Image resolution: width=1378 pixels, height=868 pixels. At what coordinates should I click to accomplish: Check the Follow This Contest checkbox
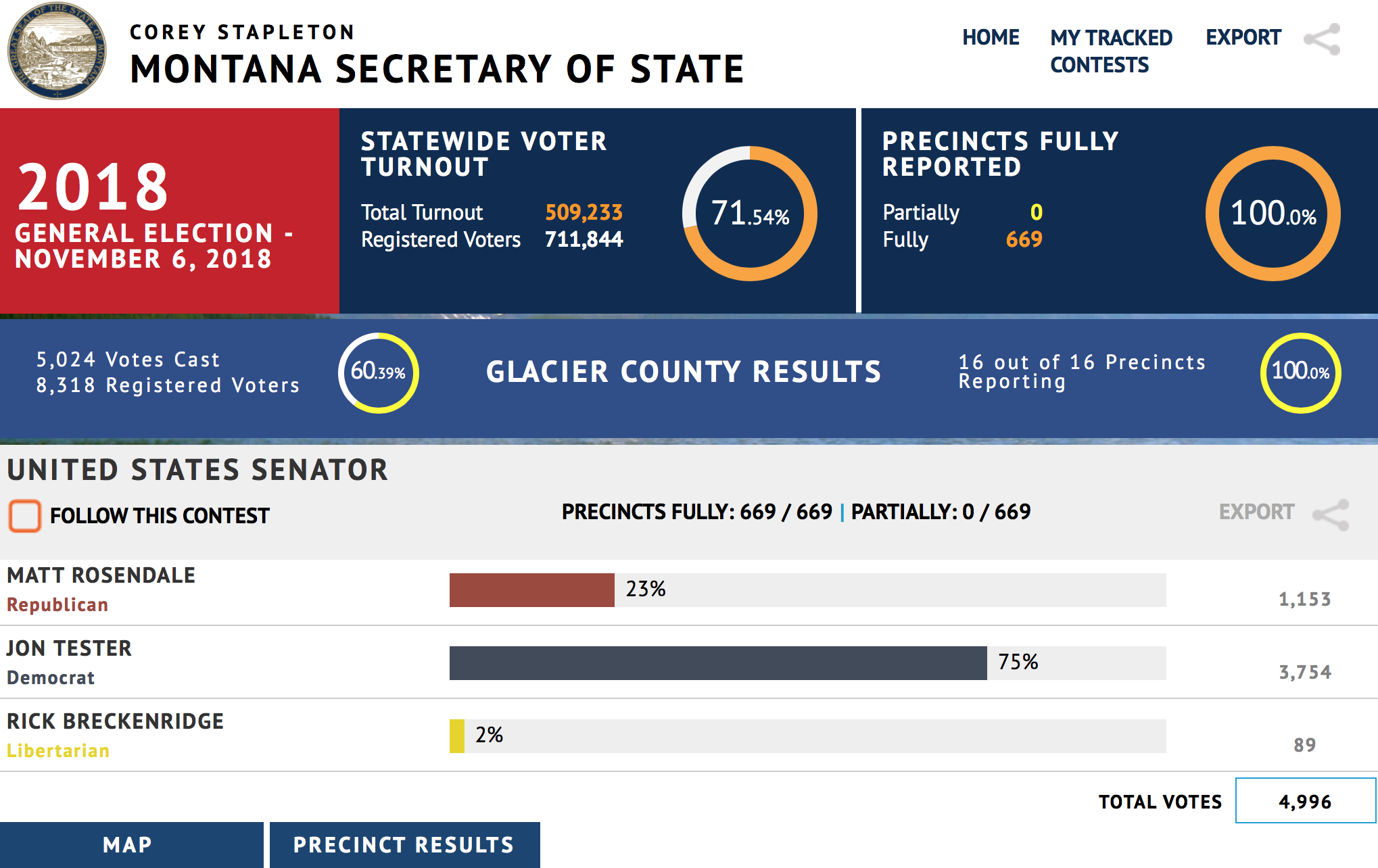click(25, 516)
